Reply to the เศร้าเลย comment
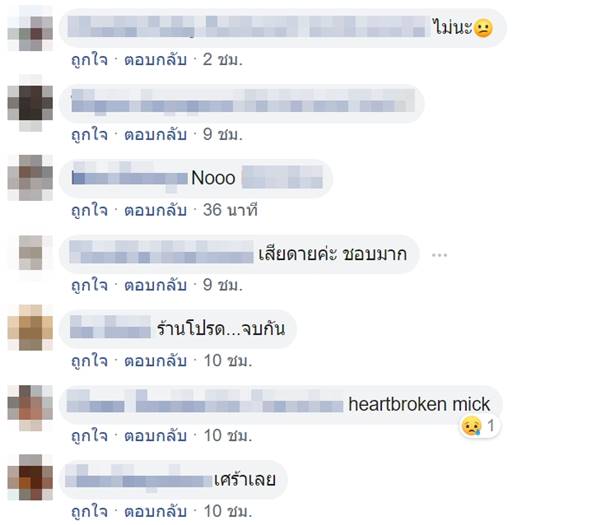Viewport: 600px width, 525px height. (155, 511)
